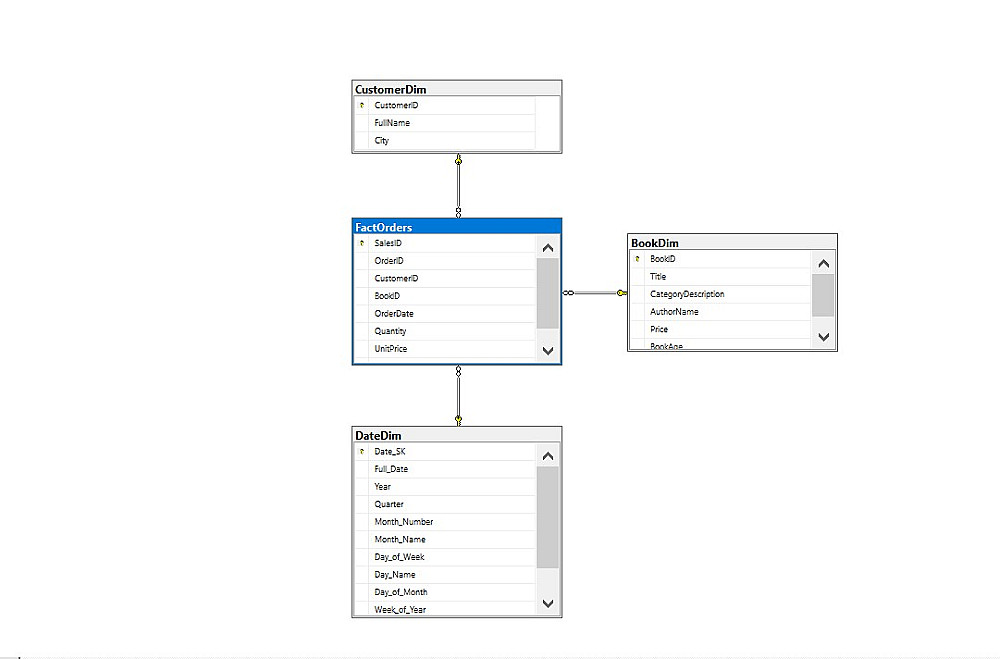The image size is (1000, 659).
Task: Click the scroll up arrow in BookDim table
Action: [823, 263]
